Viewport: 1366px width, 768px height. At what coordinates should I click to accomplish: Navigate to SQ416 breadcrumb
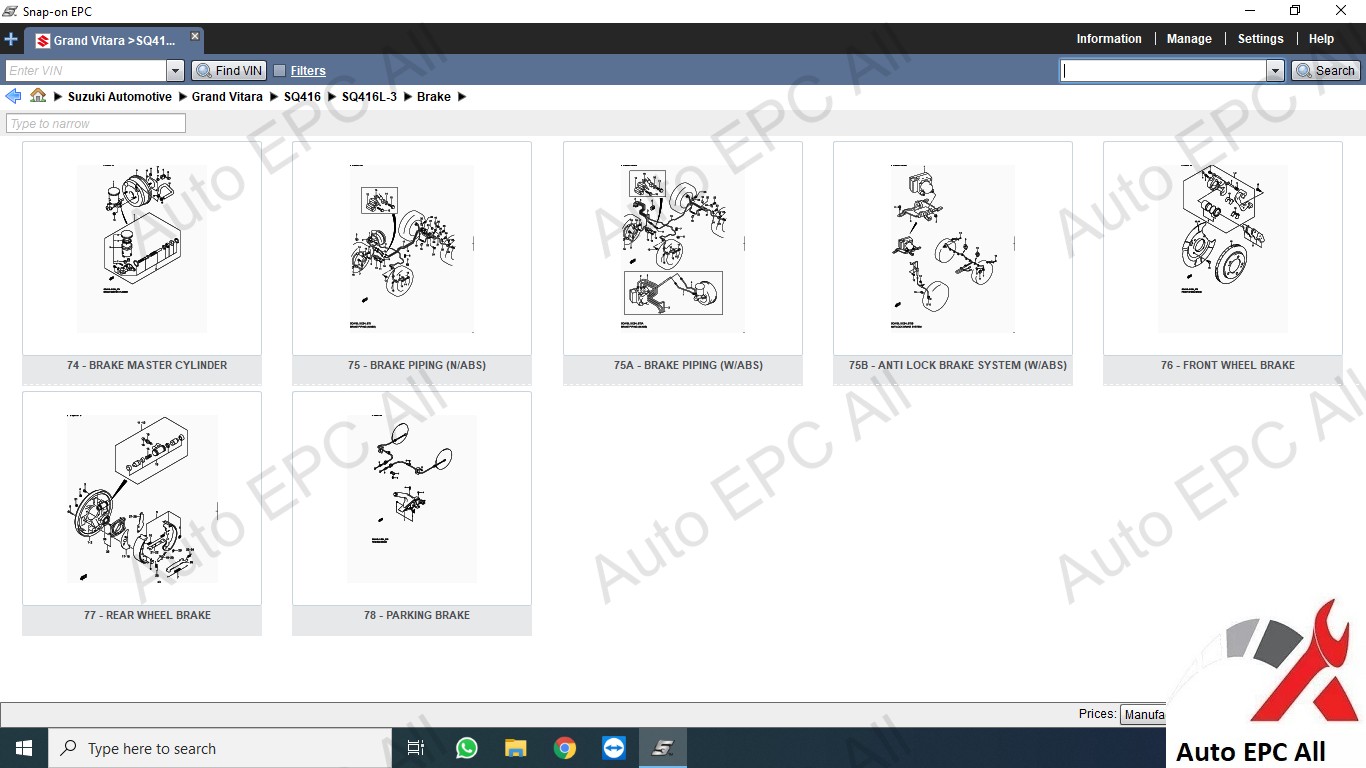click(302, 97)
